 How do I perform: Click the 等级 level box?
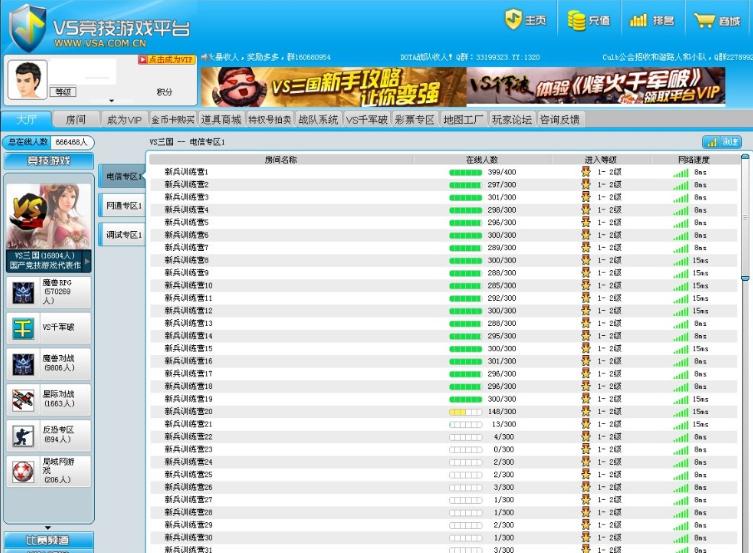[x=63, y=92]
